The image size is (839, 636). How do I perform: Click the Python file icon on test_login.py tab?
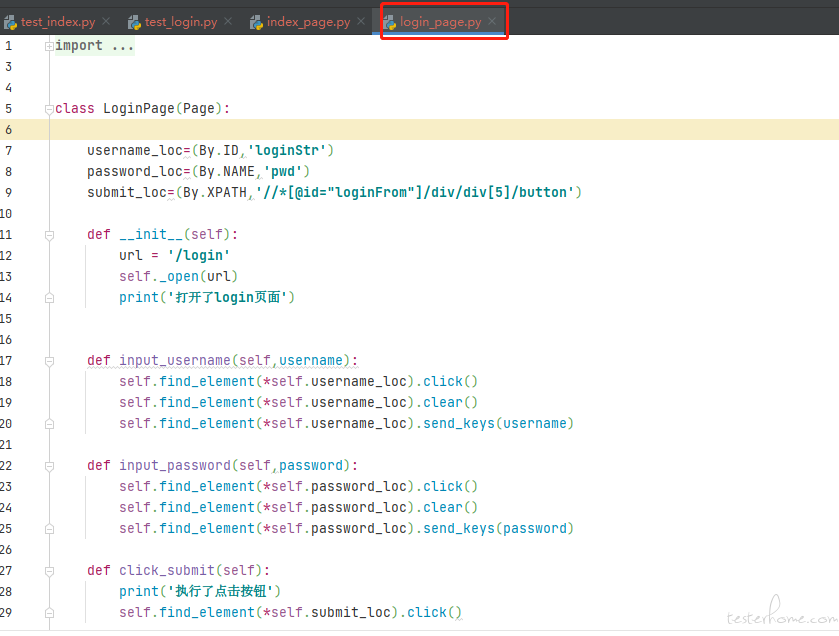point(134,22)
